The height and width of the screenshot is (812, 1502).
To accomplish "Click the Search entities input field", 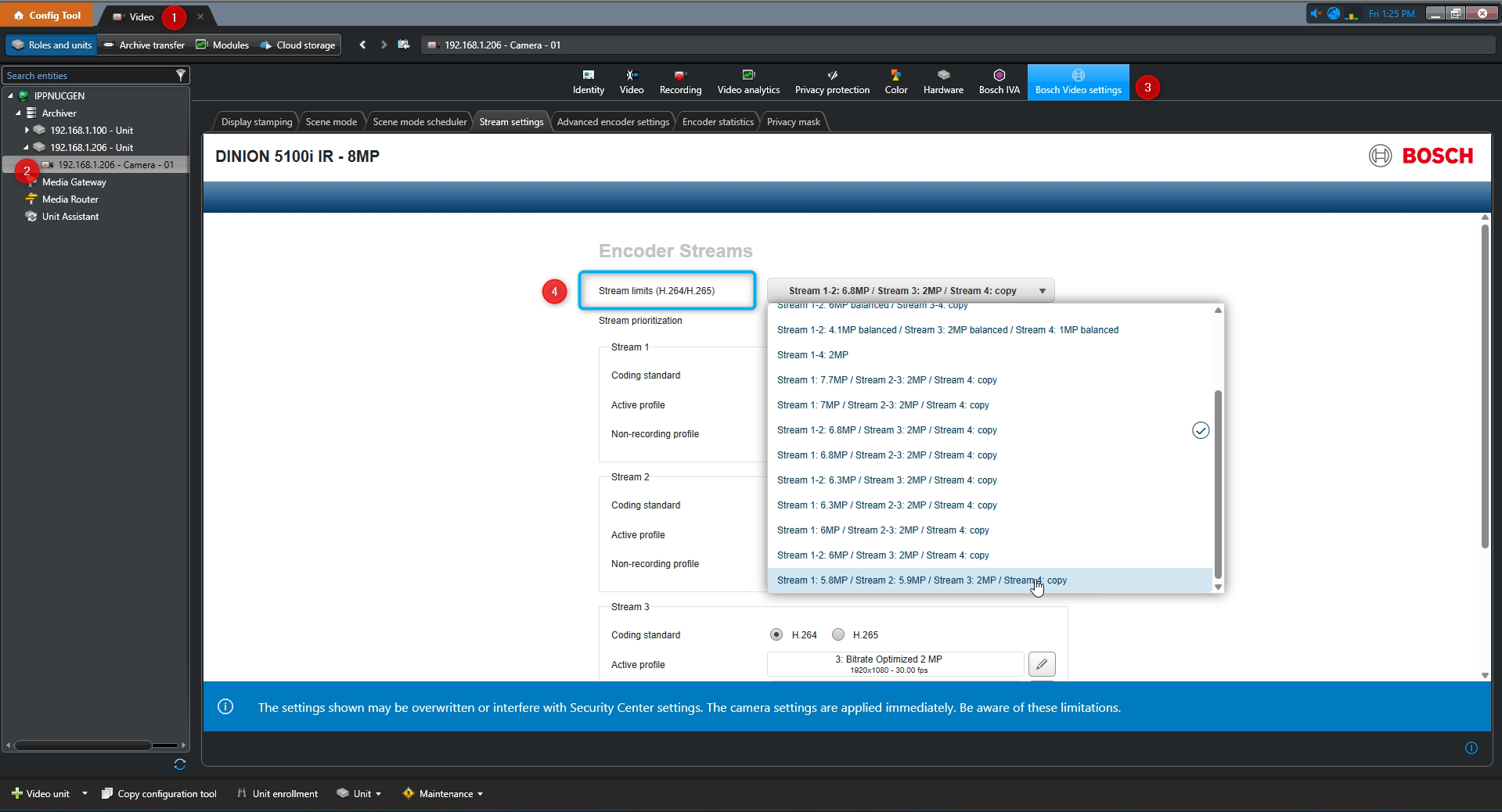I will (86, 74).
